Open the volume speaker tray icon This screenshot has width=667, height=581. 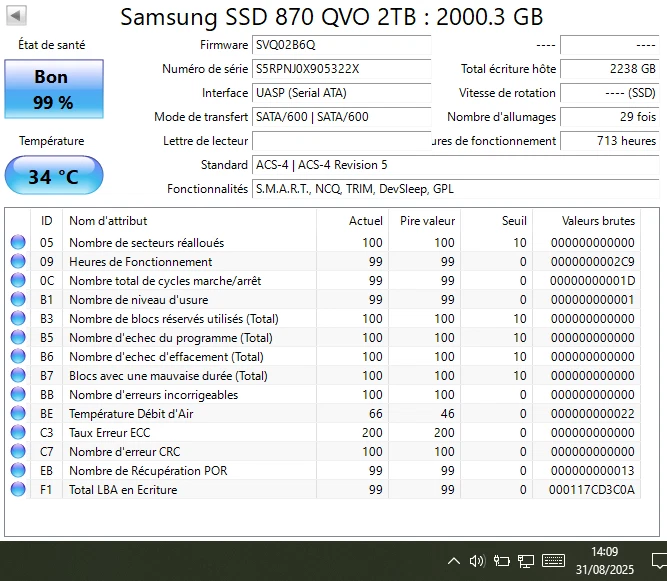coord(477,561)
